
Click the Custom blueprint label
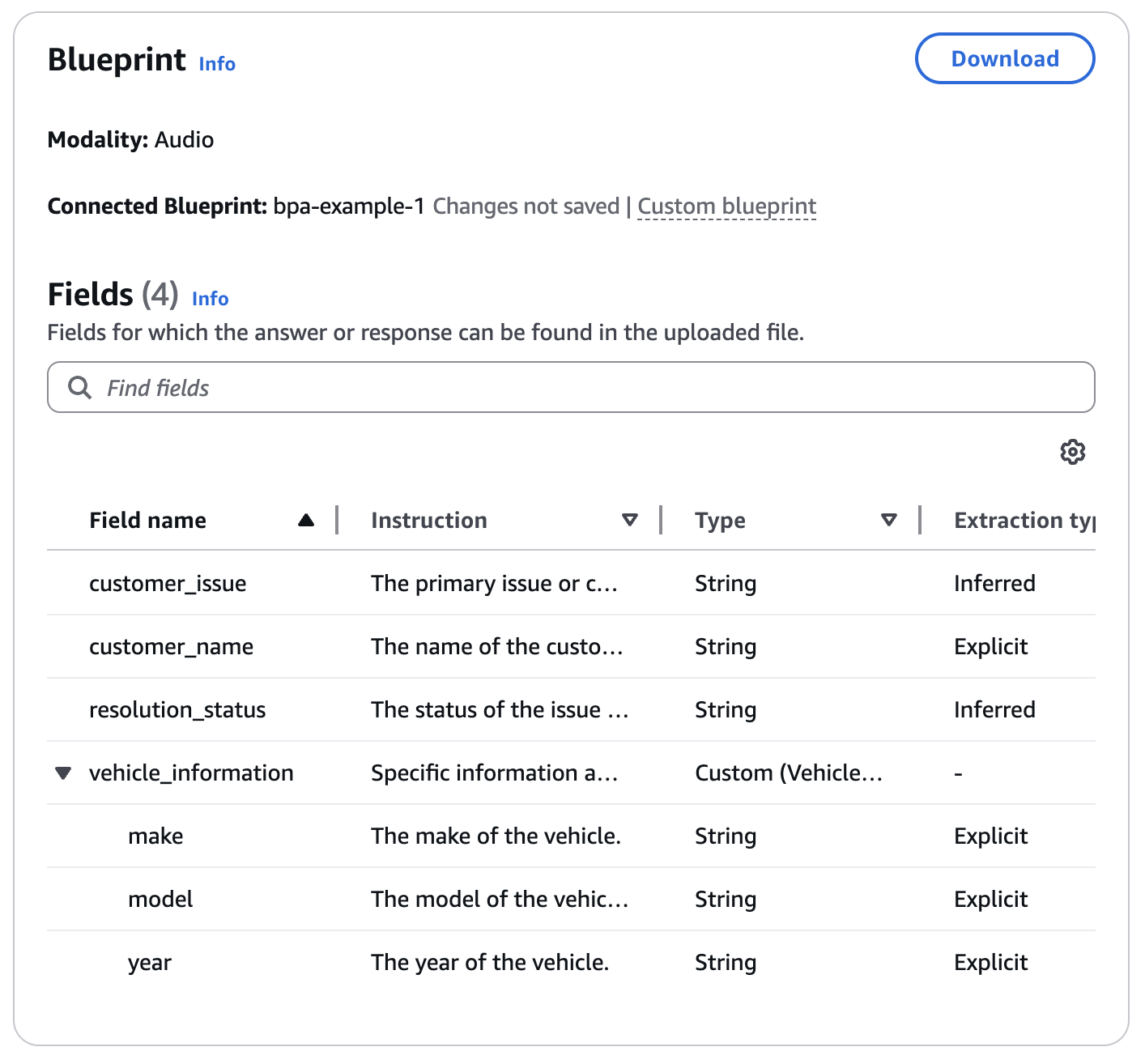tap(726, 206)
